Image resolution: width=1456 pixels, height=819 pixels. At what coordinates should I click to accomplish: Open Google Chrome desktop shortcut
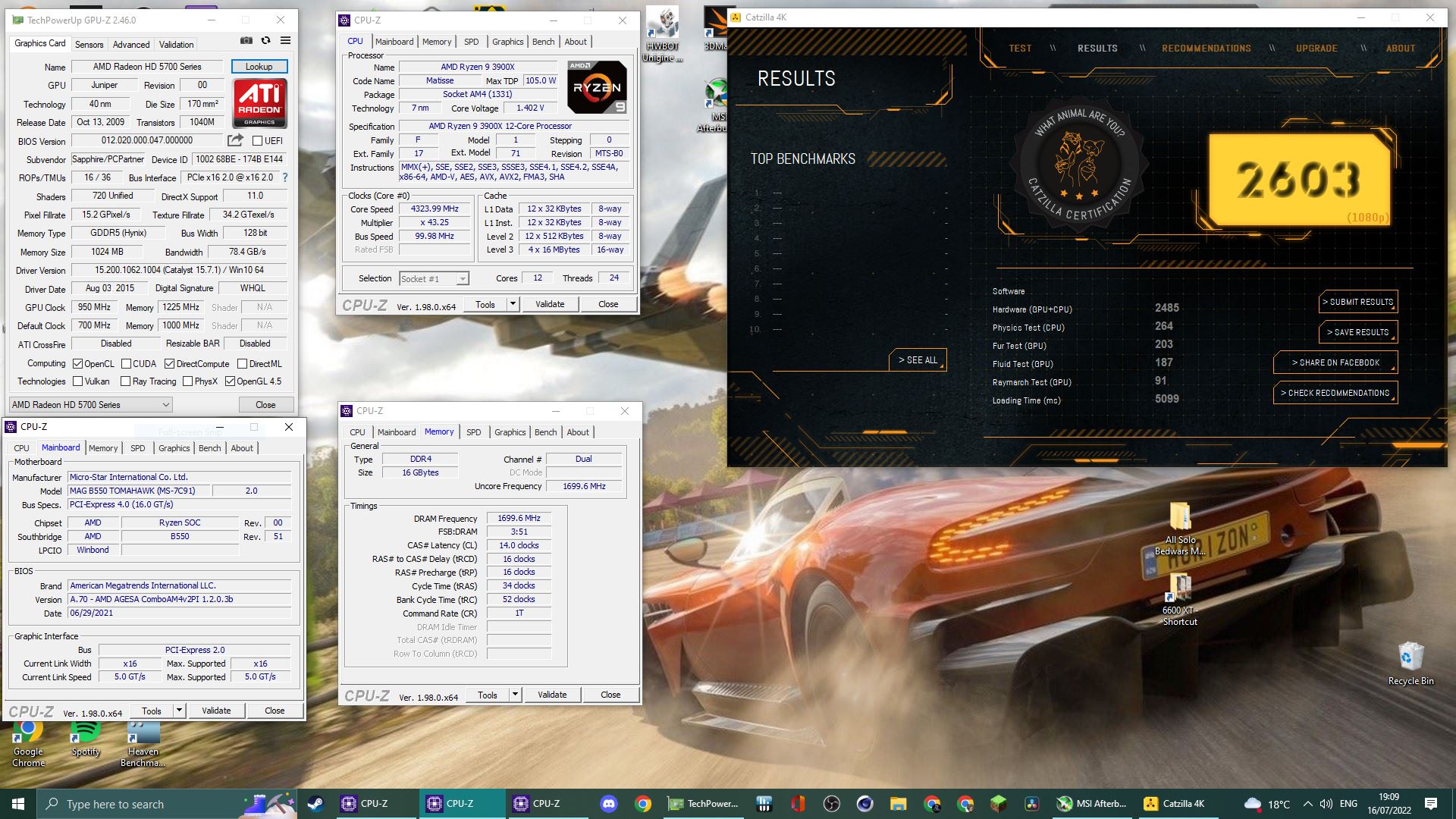(28, 743)
